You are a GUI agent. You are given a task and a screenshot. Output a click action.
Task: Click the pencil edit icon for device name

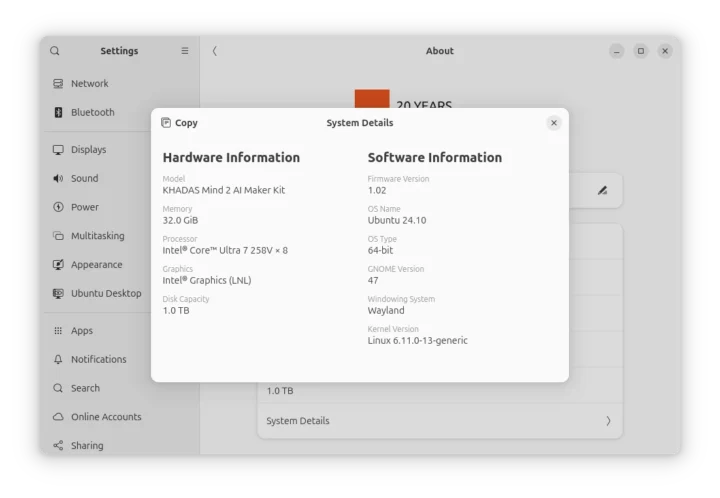tap(602, 190)
